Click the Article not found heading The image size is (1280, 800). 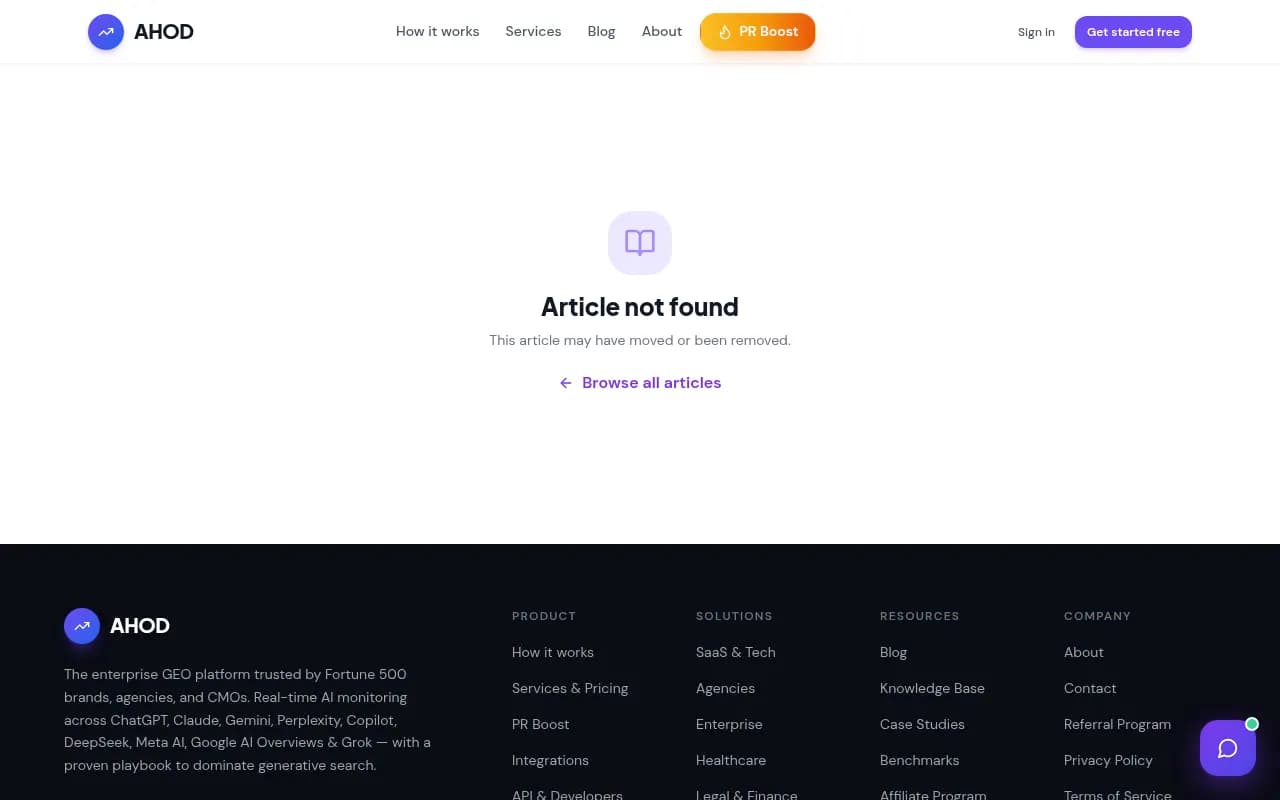[640, 307]
